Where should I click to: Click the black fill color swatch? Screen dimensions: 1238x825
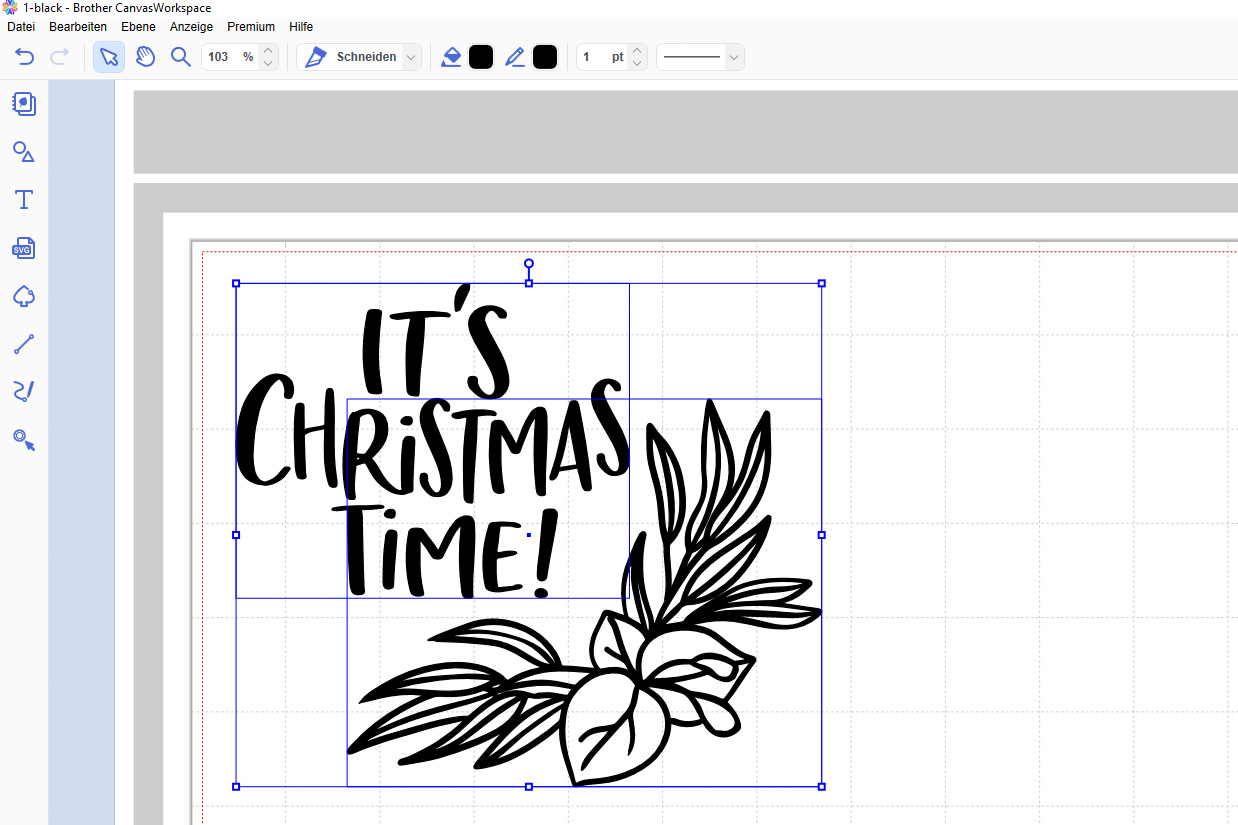coord(481,57)
